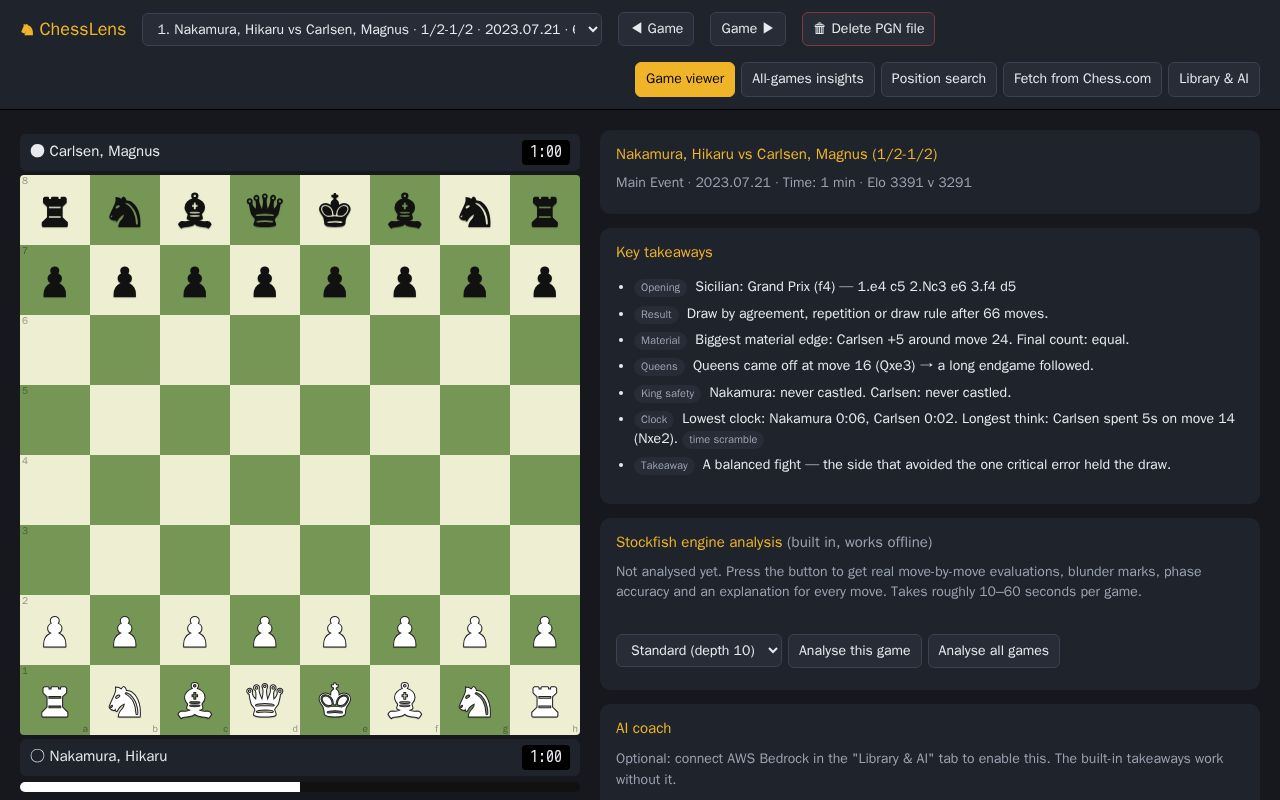Screen dimensions: 1280x800
Task: Open the All-games insights tab
Action: (x=808, y=79)
